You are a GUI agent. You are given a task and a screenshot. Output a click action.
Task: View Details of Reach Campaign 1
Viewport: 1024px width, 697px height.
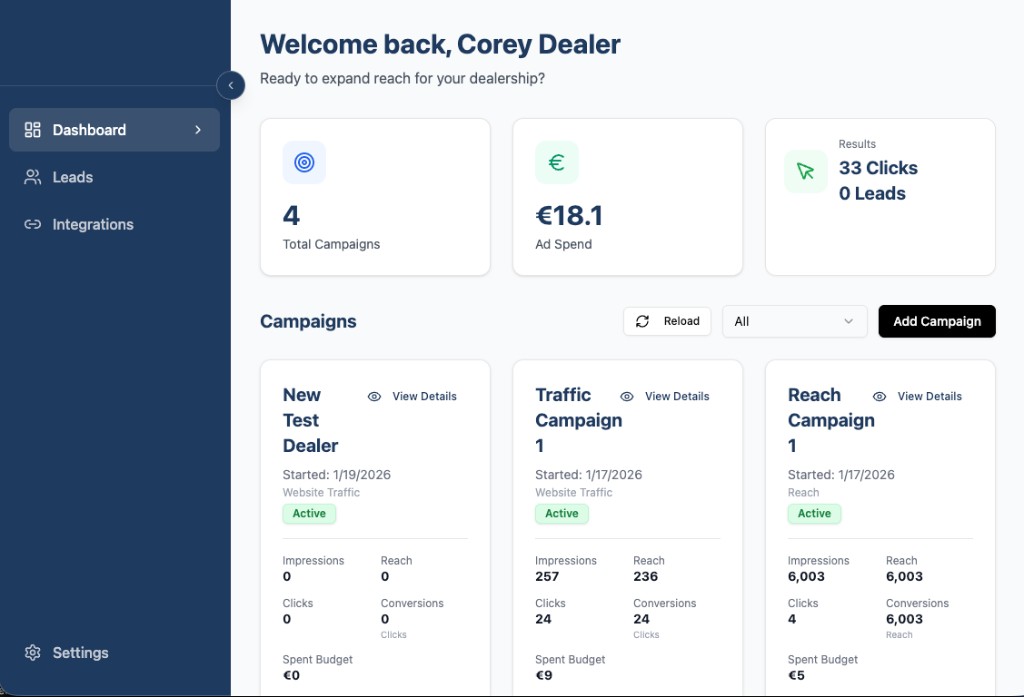(918, 397)
